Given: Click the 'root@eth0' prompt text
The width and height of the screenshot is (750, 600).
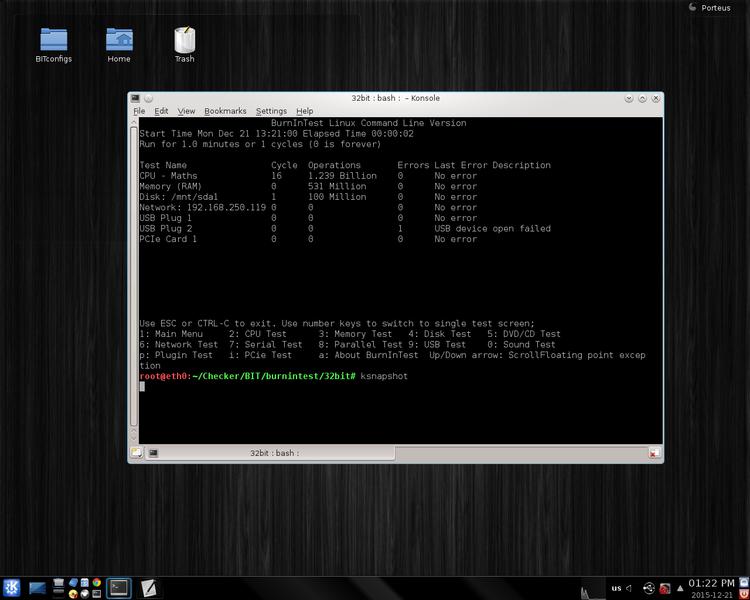Looking at the screenshot, I should (x=163, y=377).
